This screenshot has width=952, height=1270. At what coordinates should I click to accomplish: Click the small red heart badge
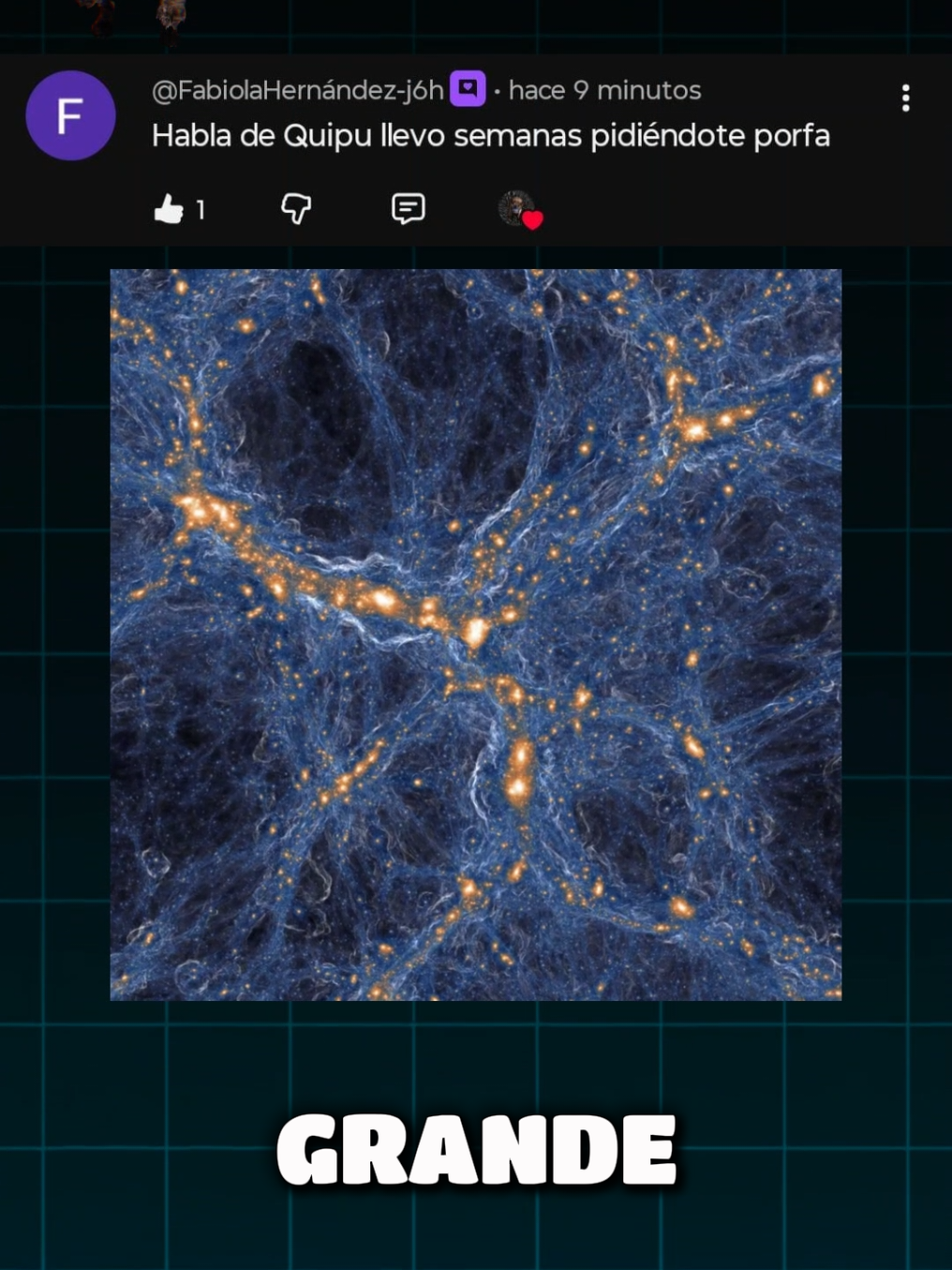pyautogui.click(x=532, y=220)
